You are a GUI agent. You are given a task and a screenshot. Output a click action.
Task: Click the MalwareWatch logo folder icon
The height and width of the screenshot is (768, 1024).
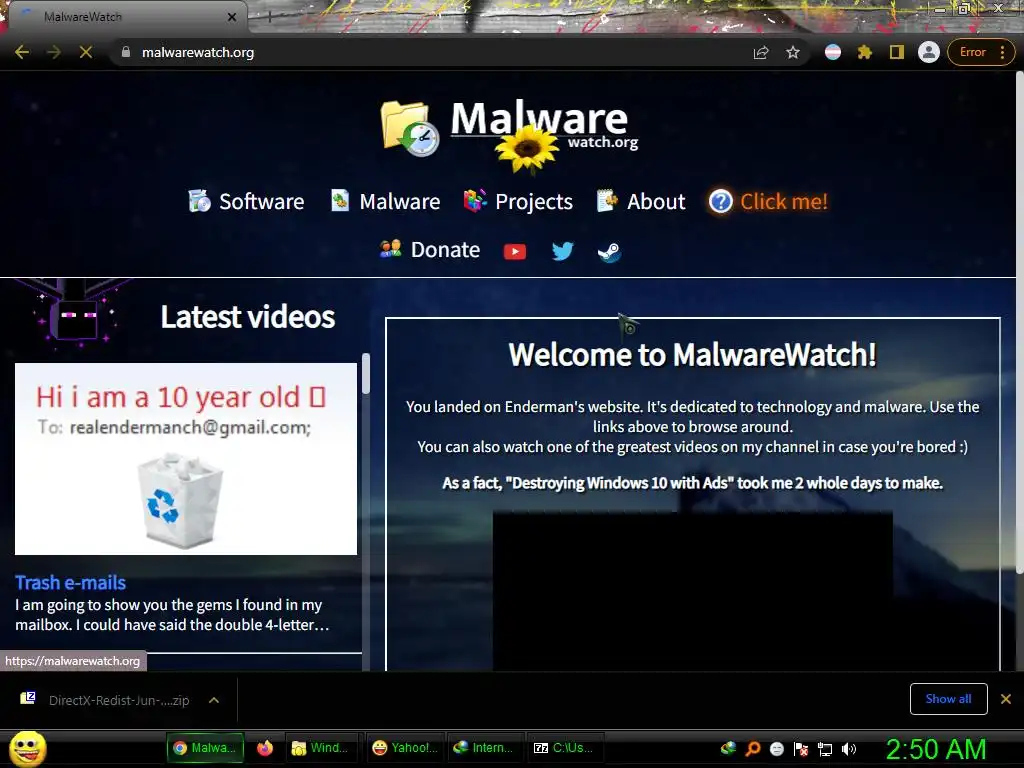click(409, 128)
